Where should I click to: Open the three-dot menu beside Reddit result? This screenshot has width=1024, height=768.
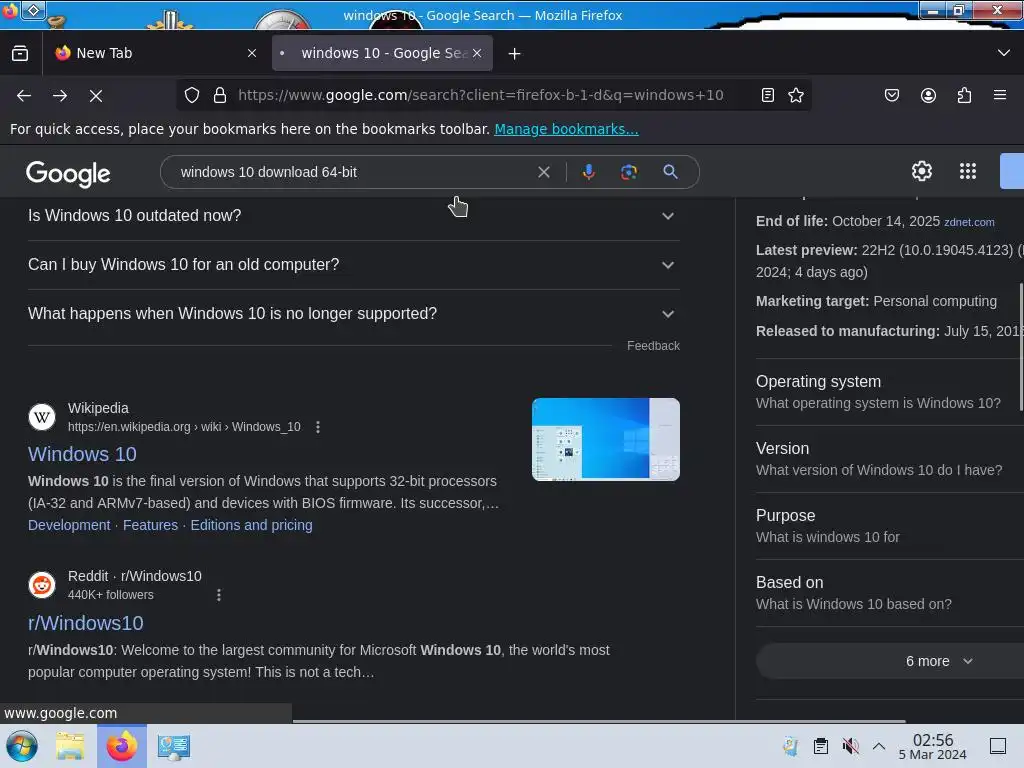219,595
